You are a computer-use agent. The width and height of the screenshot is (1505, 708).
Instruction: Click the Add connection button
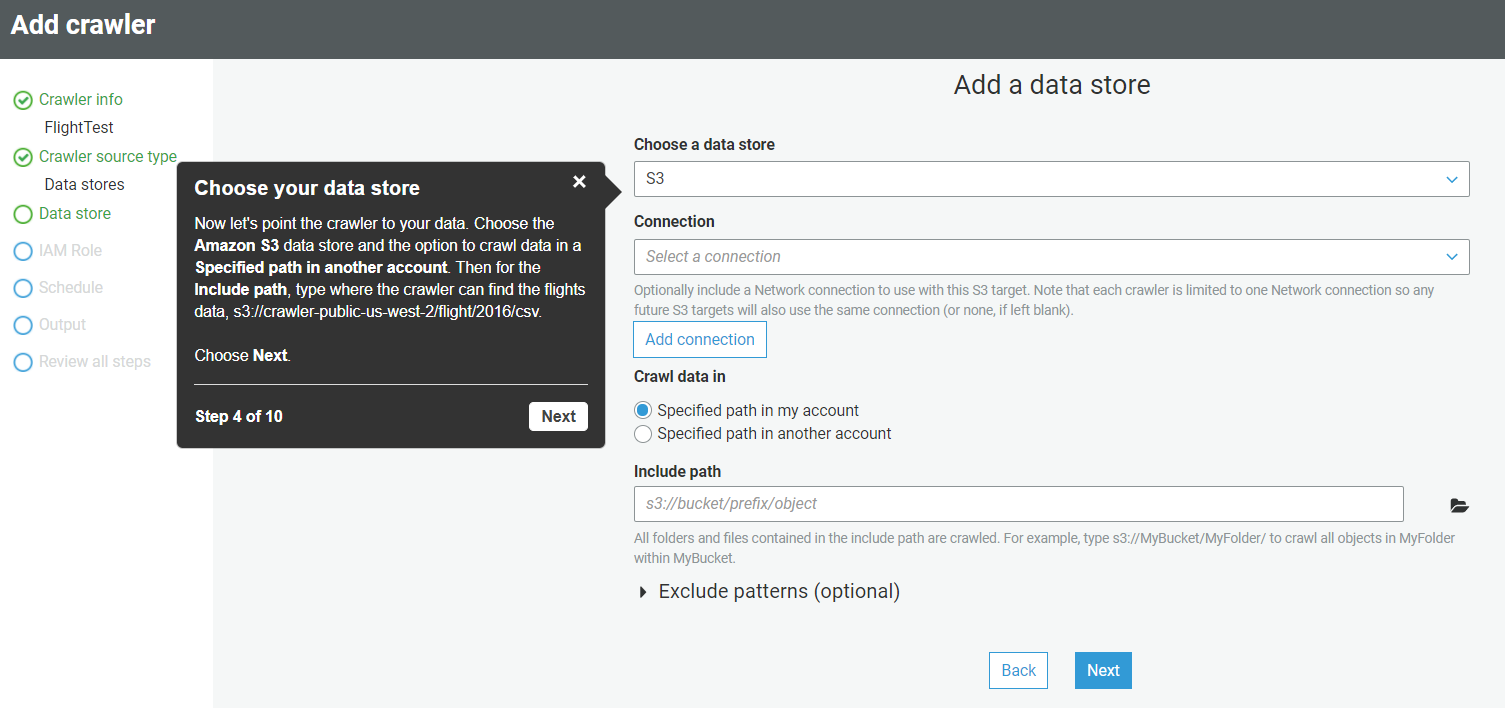coord(700,340)
